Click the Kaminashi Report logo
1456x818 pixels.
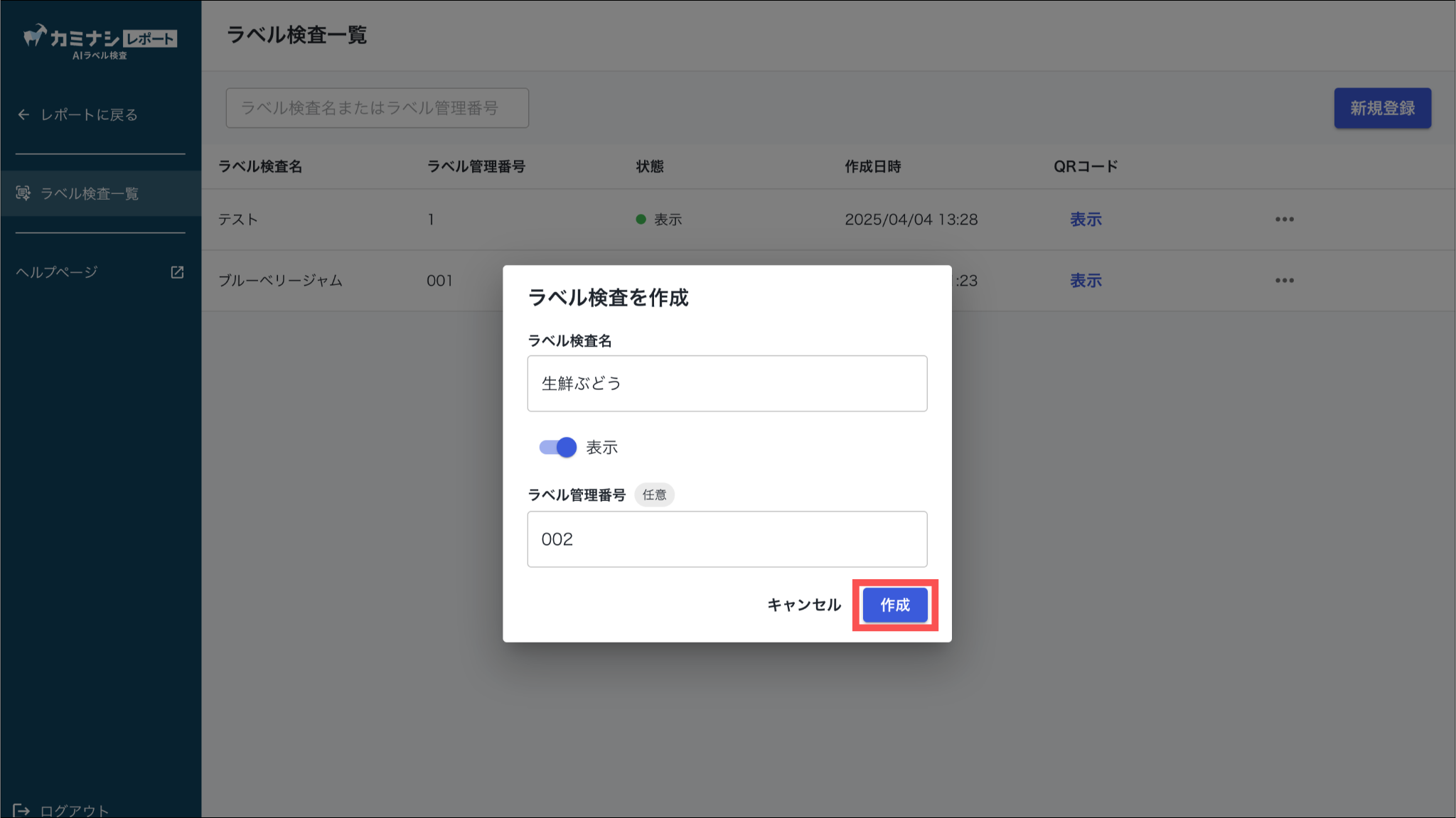tap(100, 41)
